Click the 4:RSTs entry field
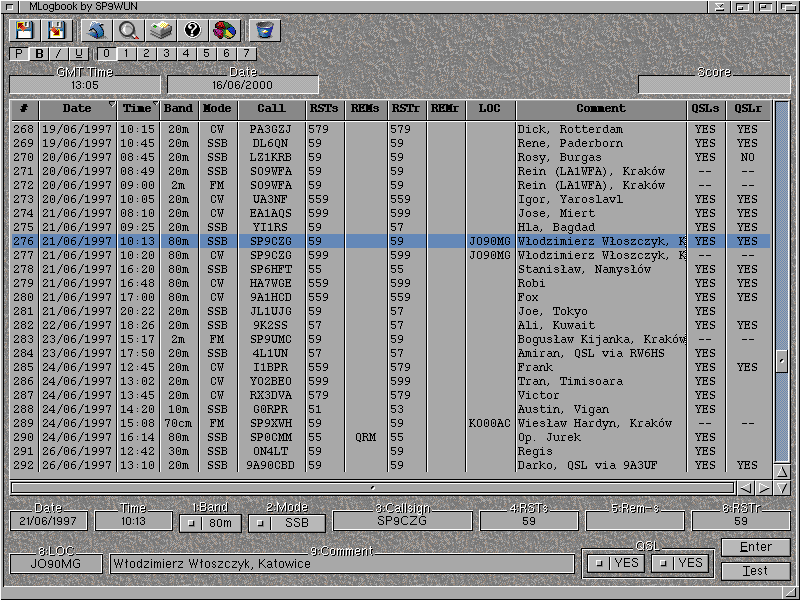This screenshot has width=800, height=600. [529, 521]
